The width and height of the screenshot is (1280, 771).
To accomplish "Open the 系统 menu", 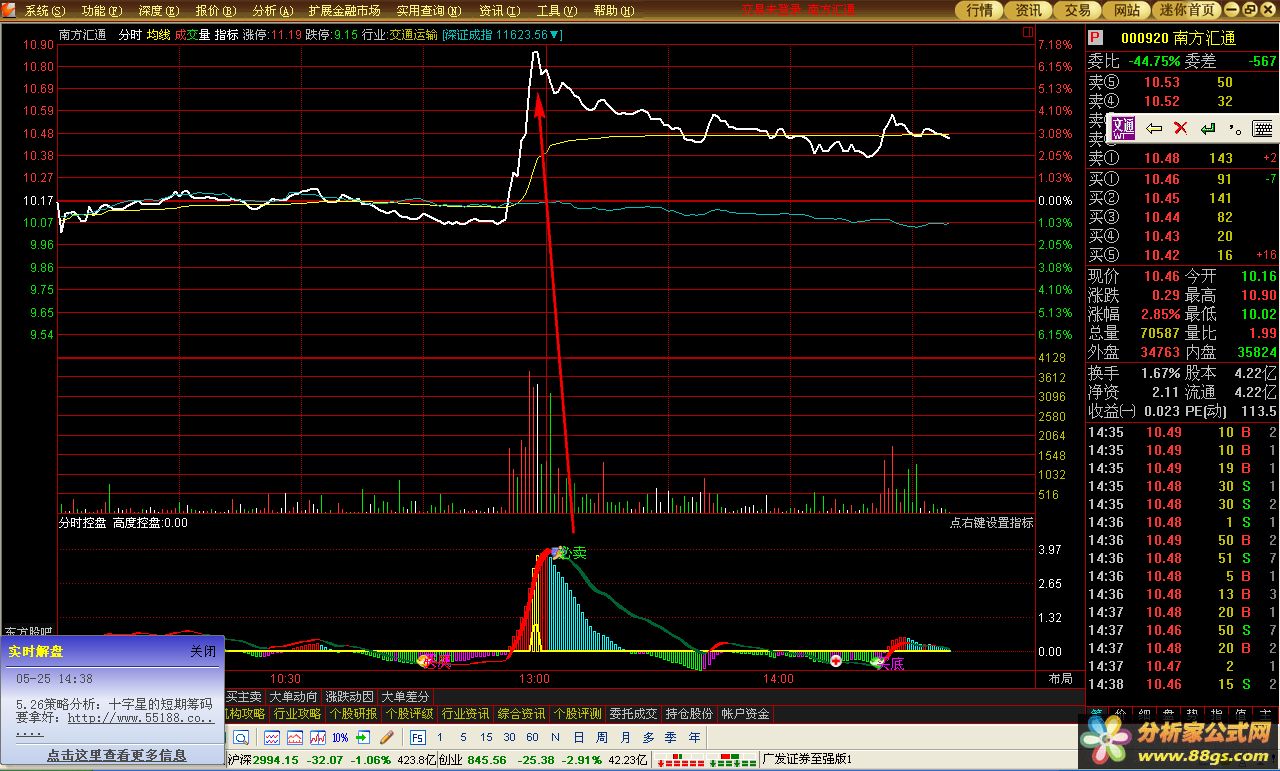I will (x=45, y=11).
